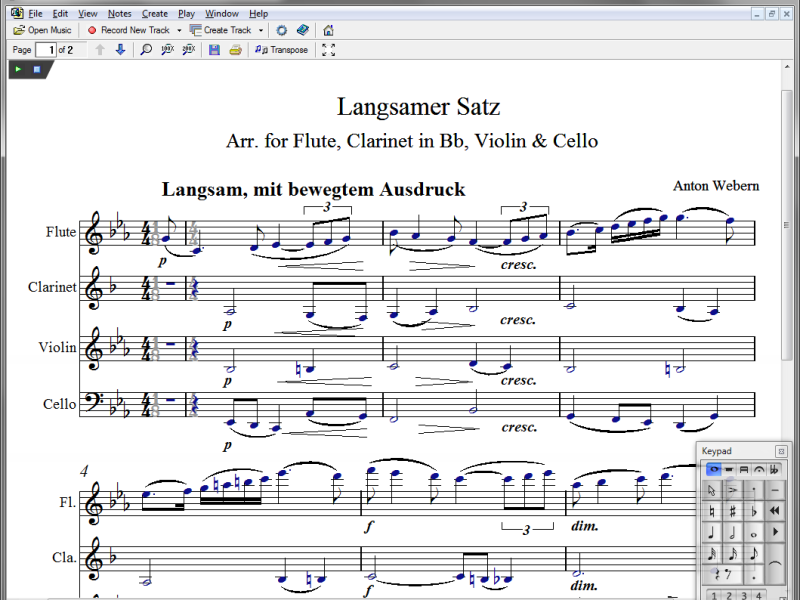Select quarter note on Keypad
This screenshot has height=600, width=800.
[x=712, y=533]
